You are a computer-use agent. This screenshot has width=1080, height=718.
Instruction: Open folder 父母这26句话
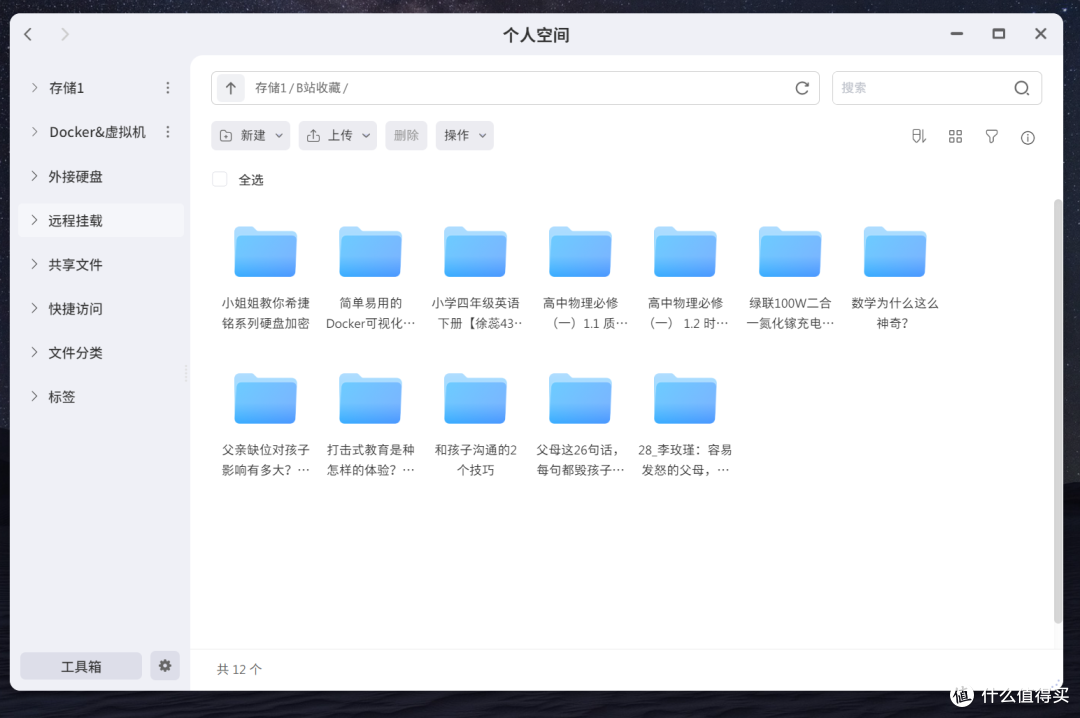pos(581,425)
